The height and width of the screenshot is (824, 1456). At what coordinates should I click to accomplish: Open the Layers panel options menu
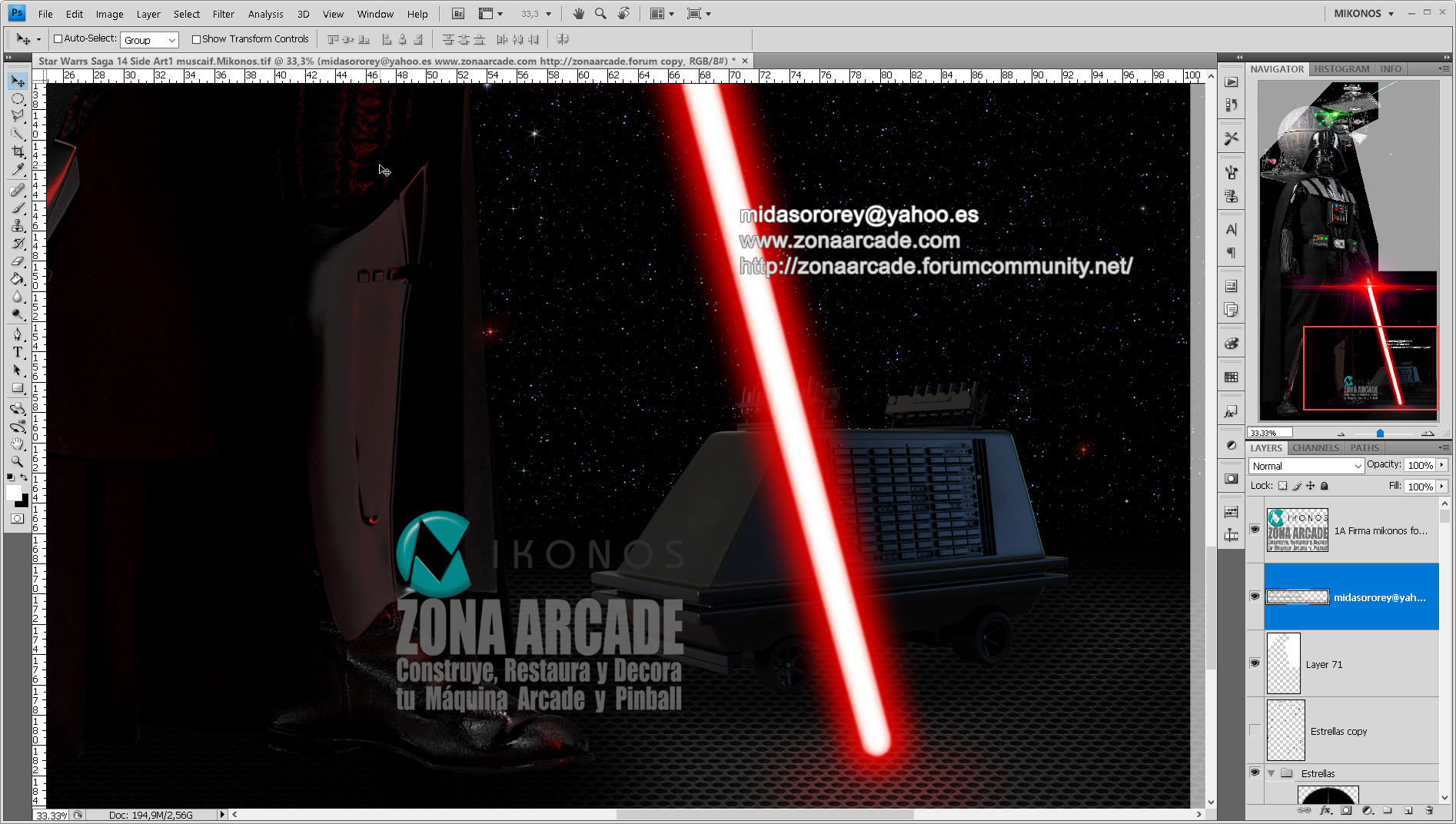click(x=1443, y=447)
